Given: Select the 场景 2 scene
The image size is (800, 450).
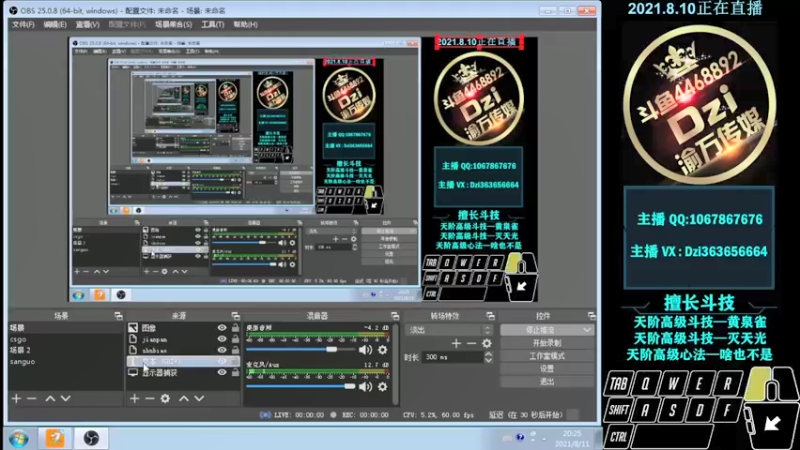Looking at the screenshot, I should pyautogui.click(x=20, y=350).
